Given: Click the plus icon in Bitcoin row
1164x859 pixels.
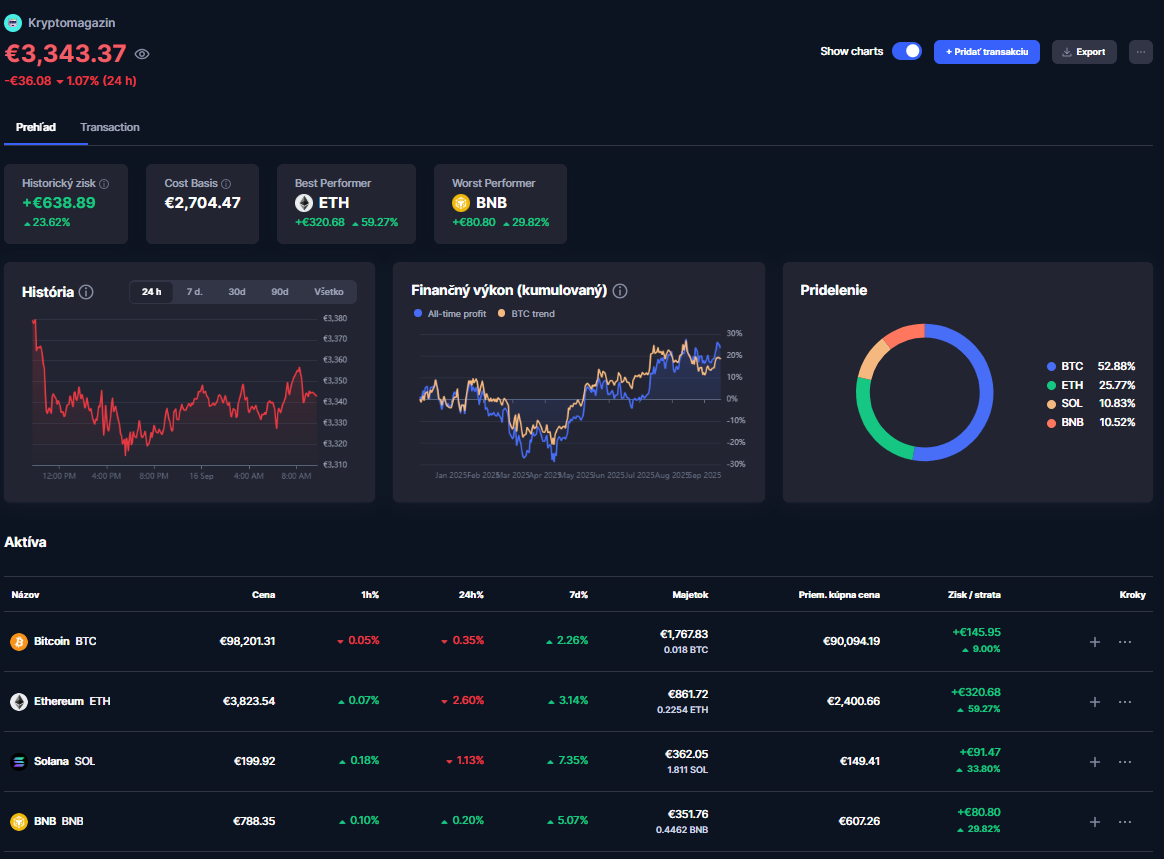Looking at the screenshot, I should (x=1094, y=642).
